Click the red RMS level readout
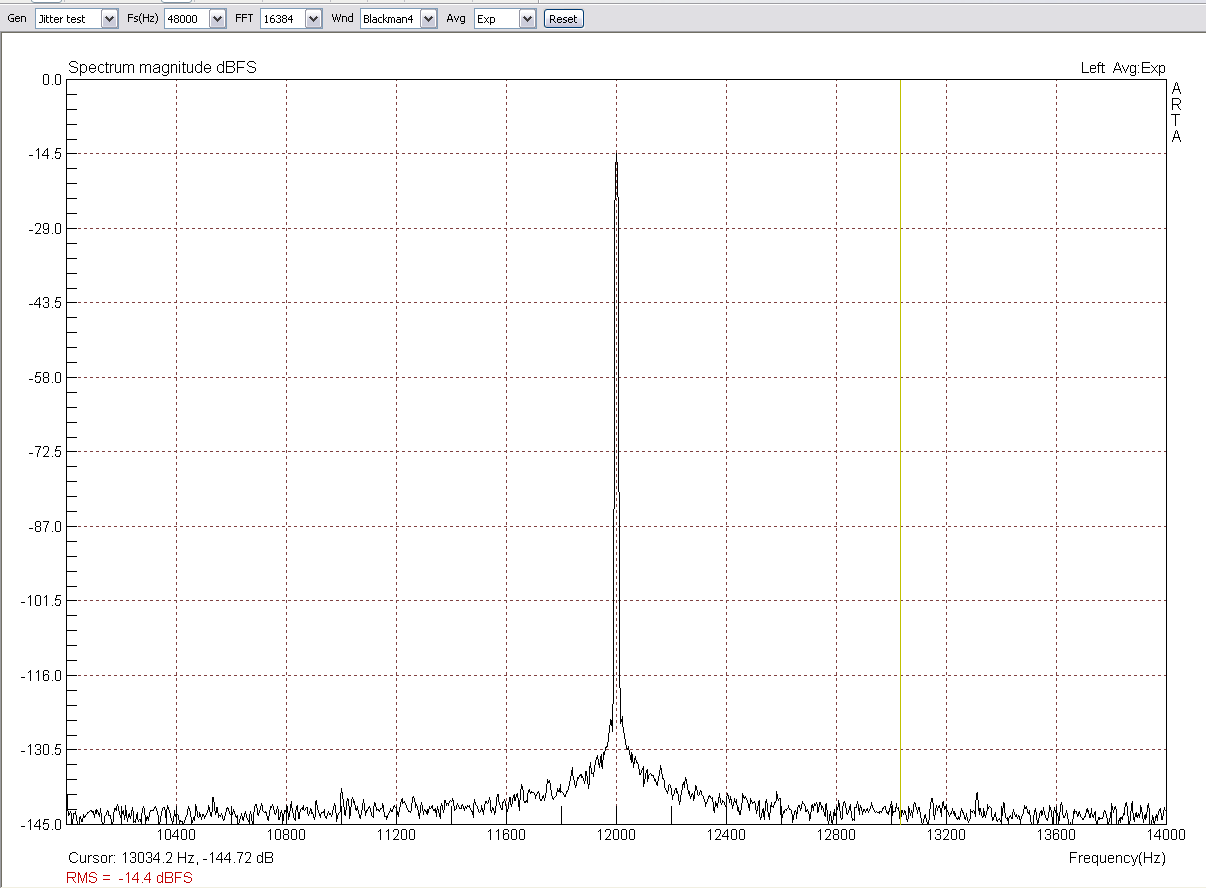This screenshot has height=888, width=1206. (129, 877)
